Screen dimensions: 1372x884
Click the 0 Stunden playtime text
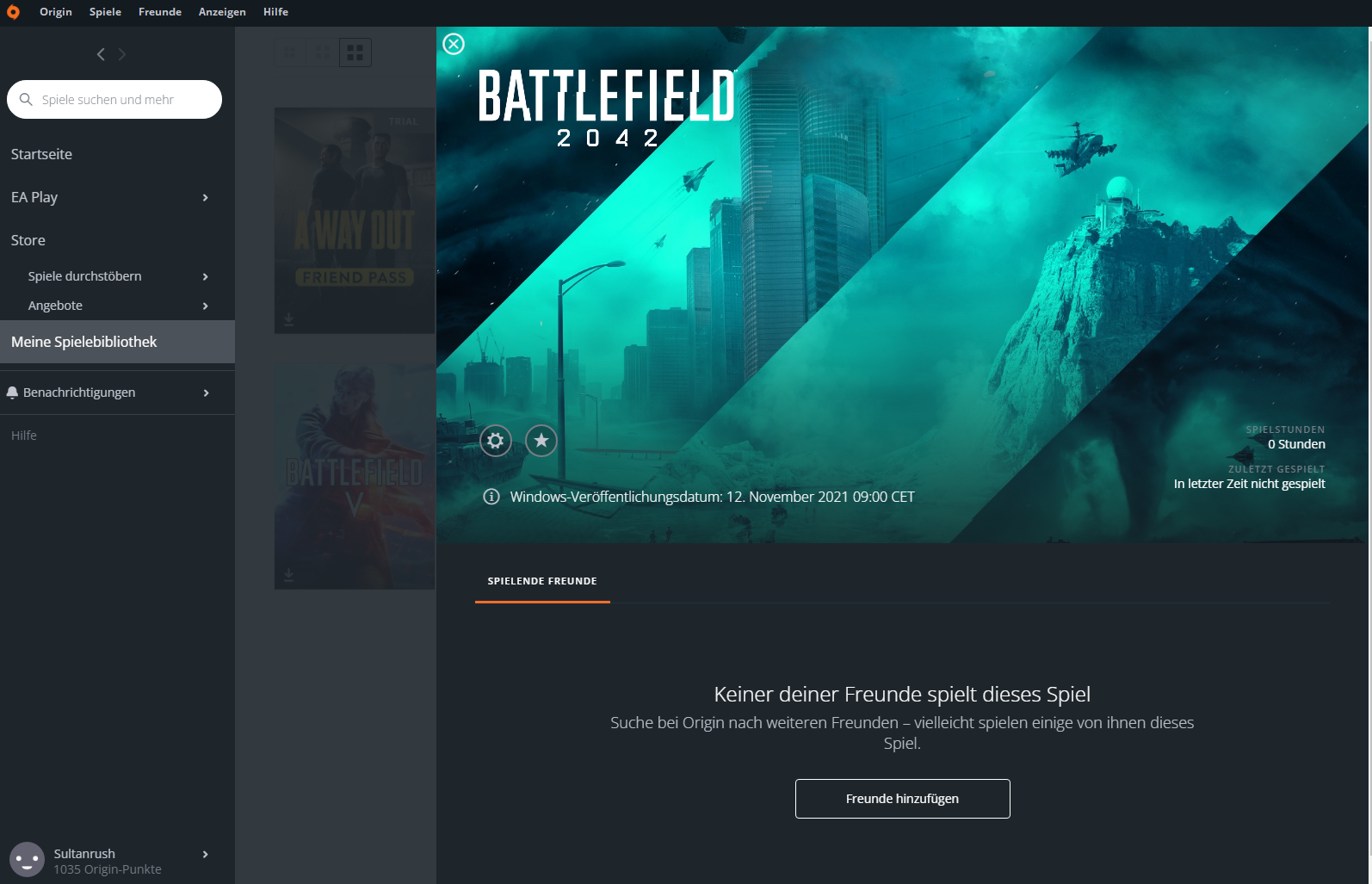point(1296,444)
